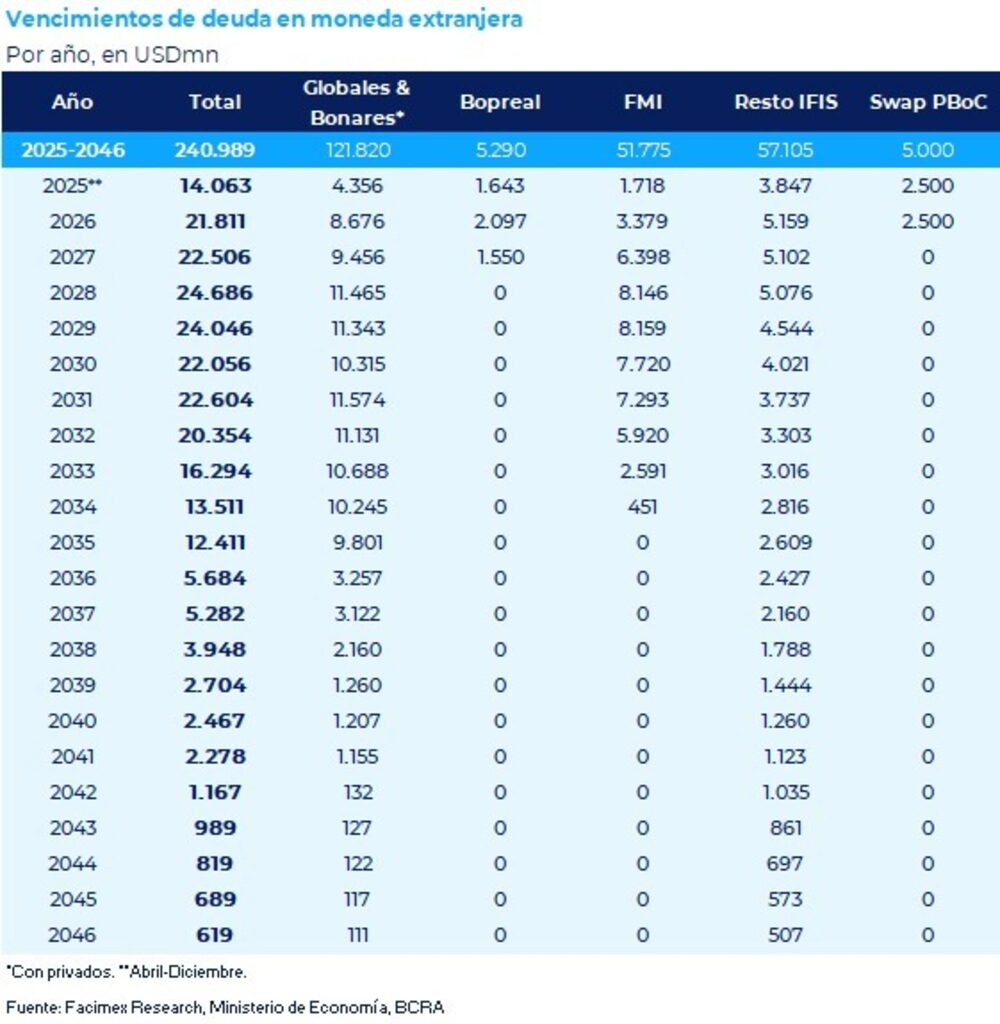Click the title 'Vencimientos de deuda en moneda extranjera'
The height and width of the screenshot is (1024, 1000).
[x=264, y=19]
